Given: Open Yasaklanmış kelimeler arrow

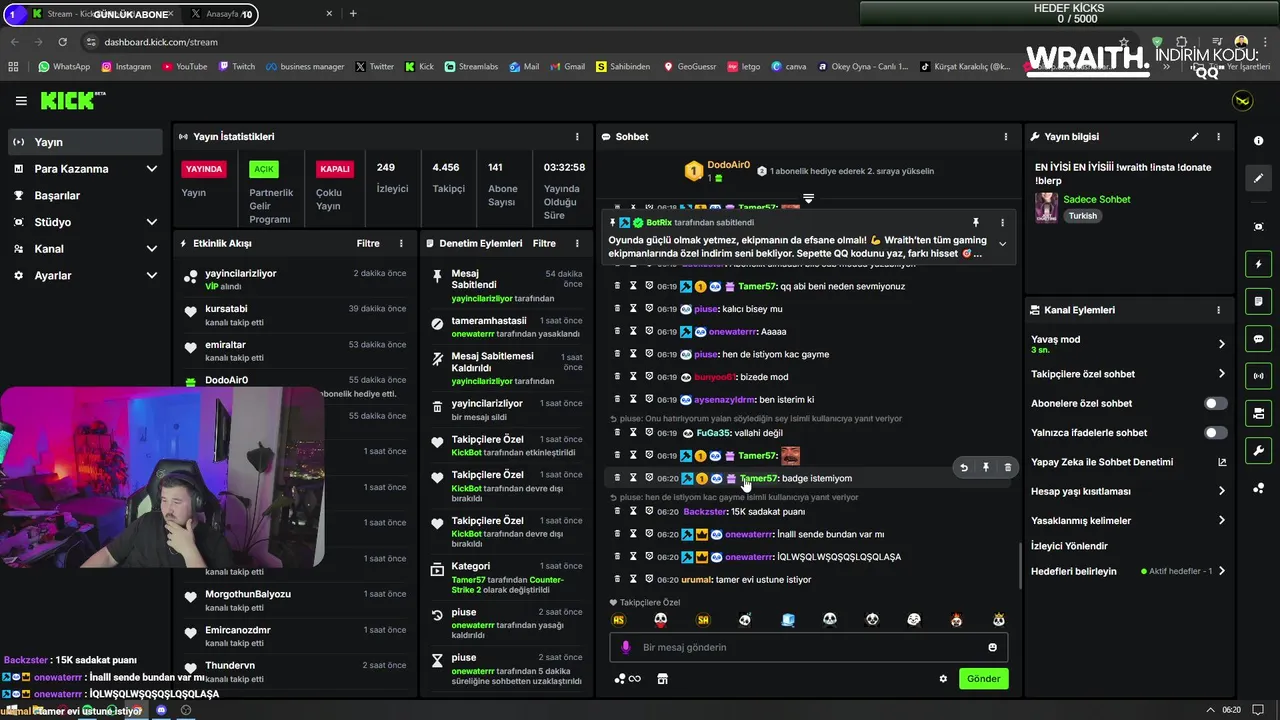Looking at the screenshot, I should (x=1221, y=520).
